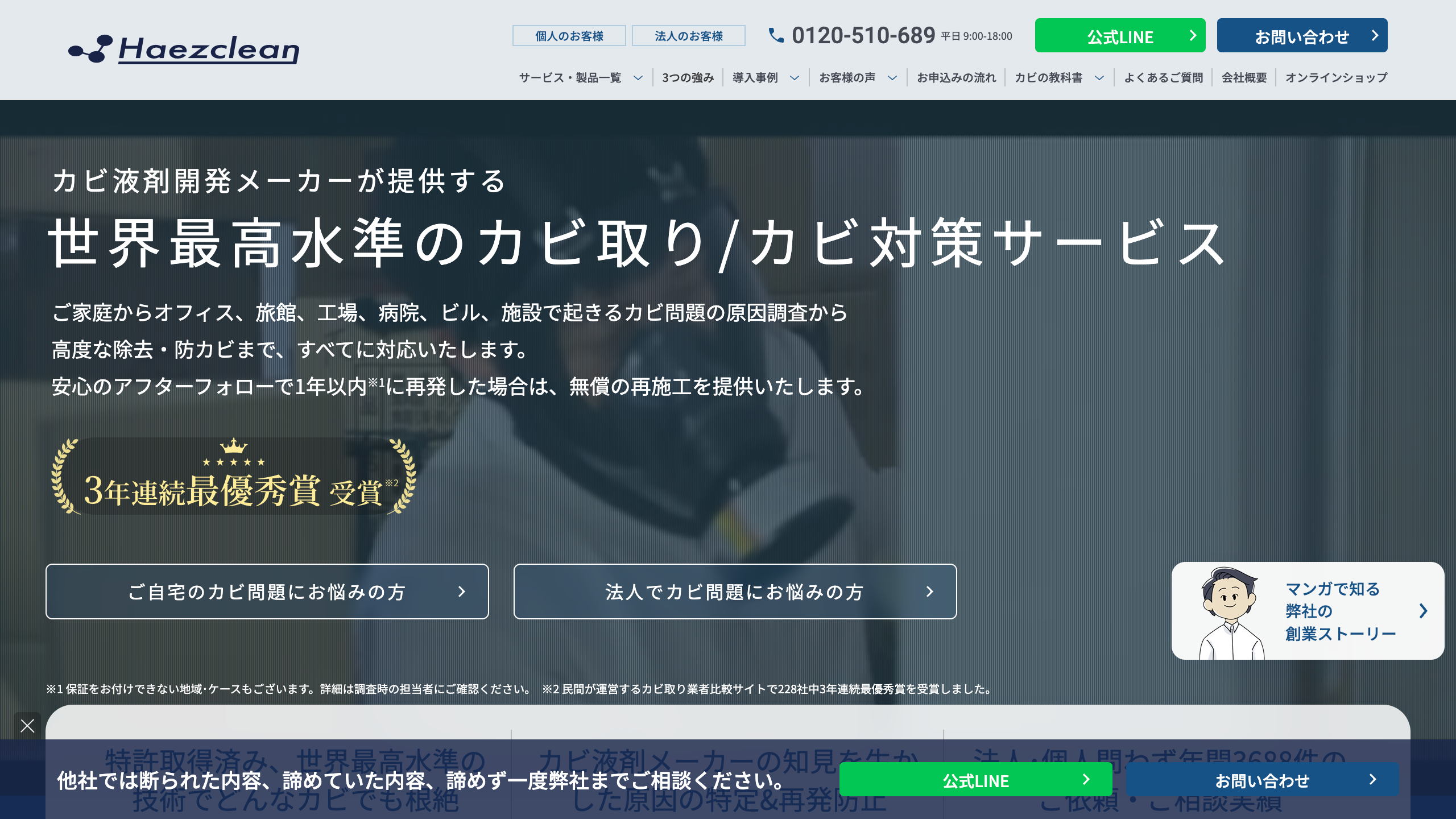1456x819 pixels.
Task: Select 法人のお客様 tab
Action: [x=688, y=36]
